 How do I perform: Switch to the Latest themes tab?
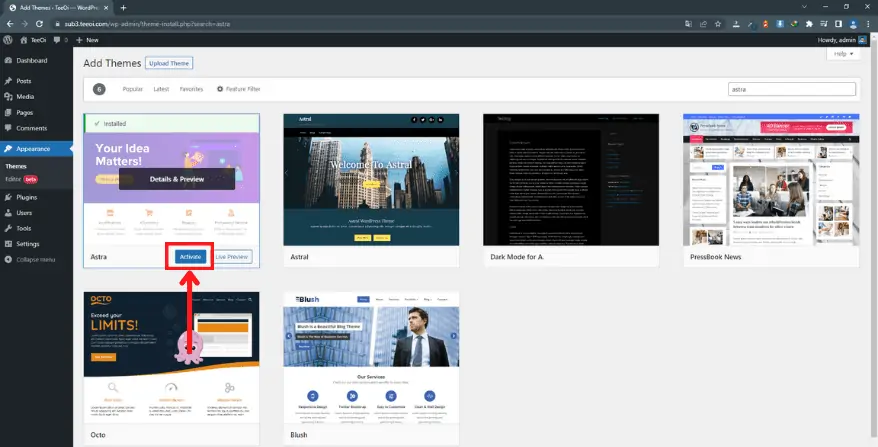(x=161, y=89)
